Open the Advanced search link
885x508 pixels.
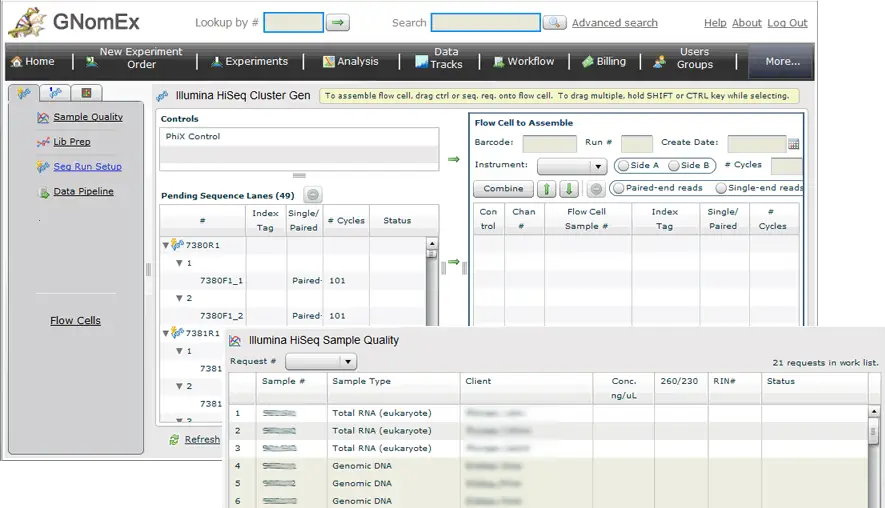pyautogui.click(x=614, y=23)
